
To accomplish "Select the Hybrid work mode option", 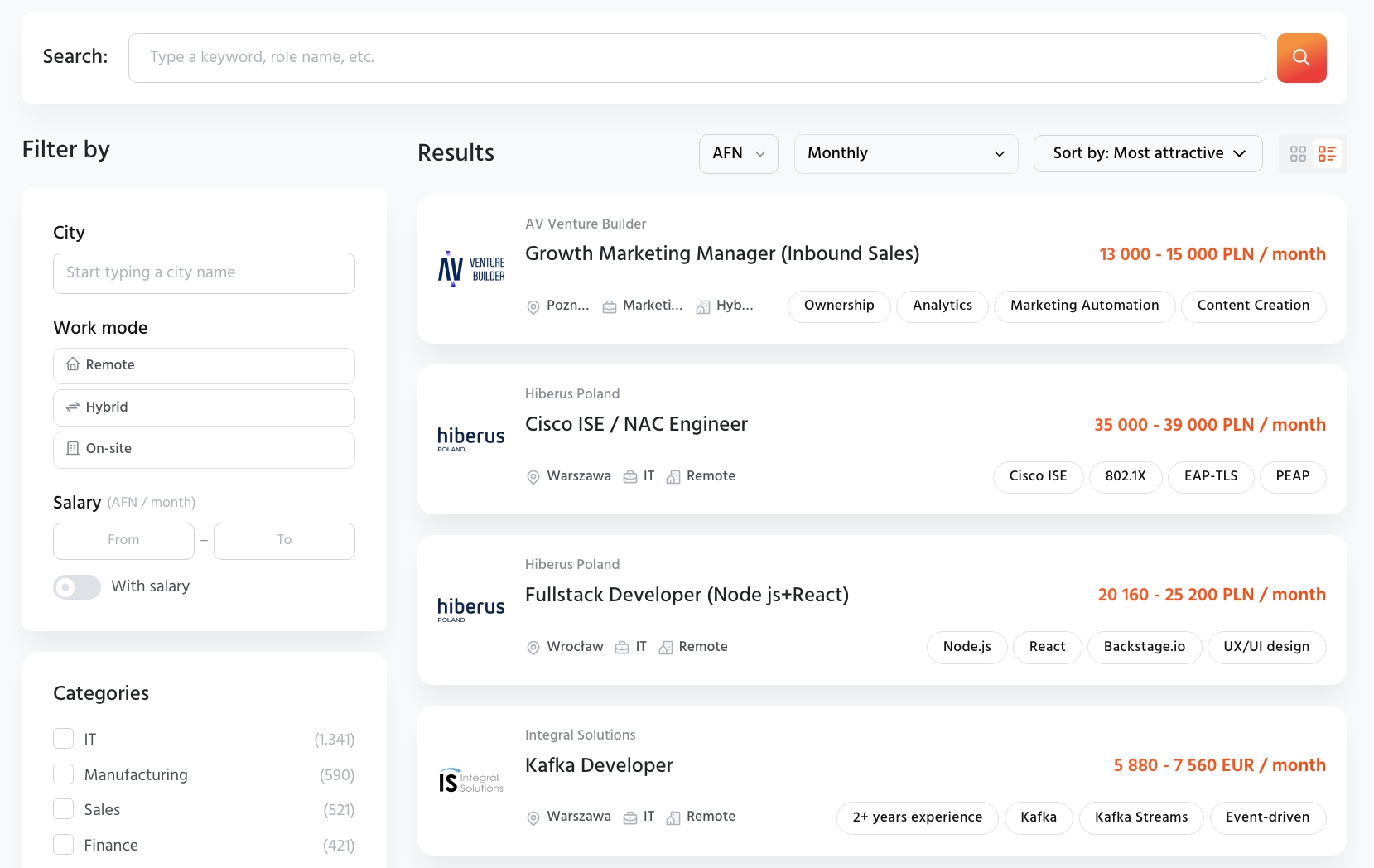I will click(x=204, y=407).
